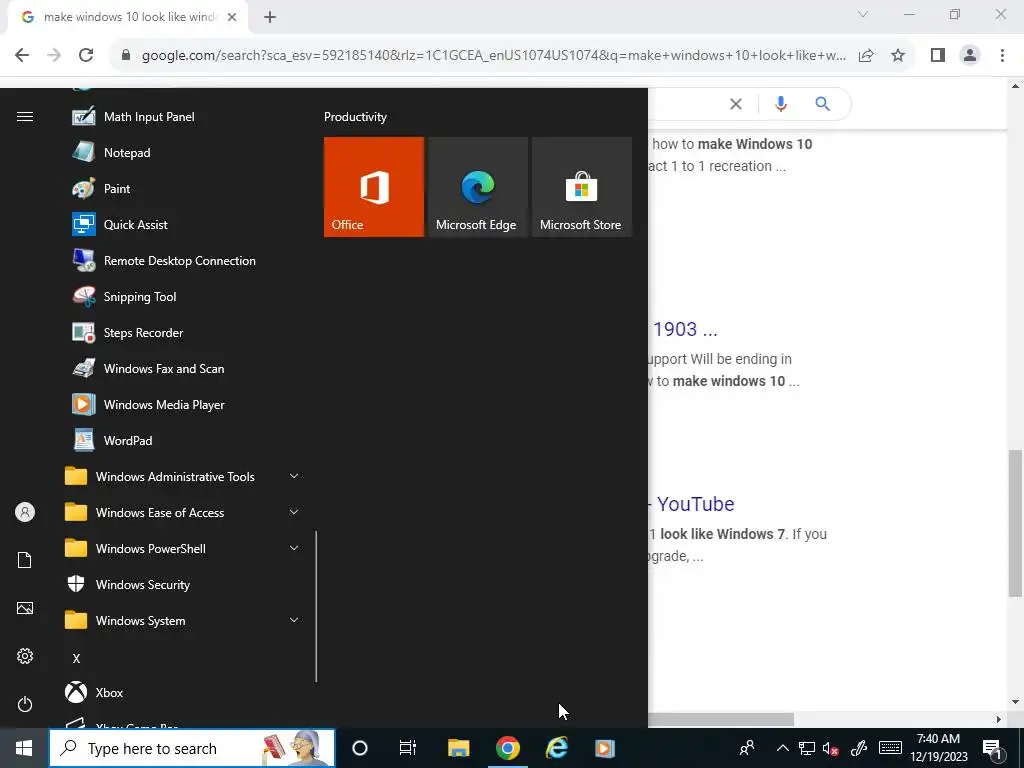
Task: Open the result link ending in 1903
Action: [683, 329]
